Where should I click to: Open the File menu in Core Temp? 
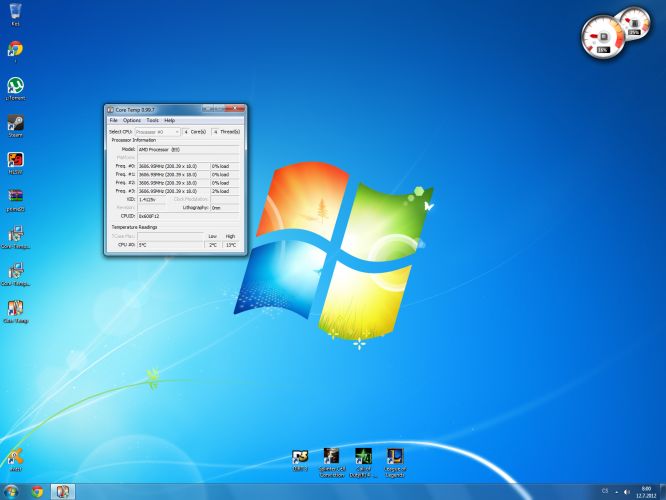pos(113,121)
